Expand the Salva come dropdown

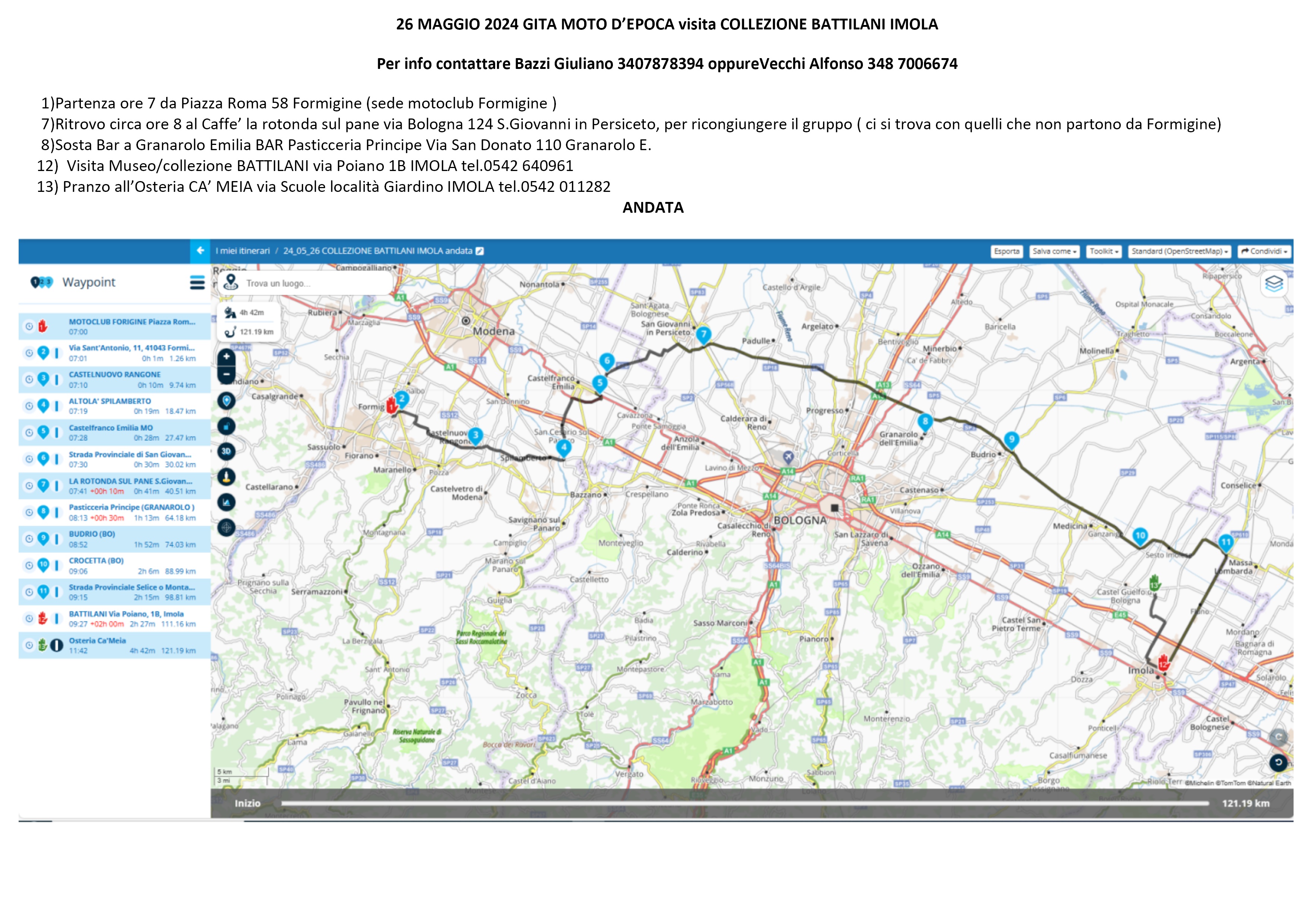click(1054, 251)
